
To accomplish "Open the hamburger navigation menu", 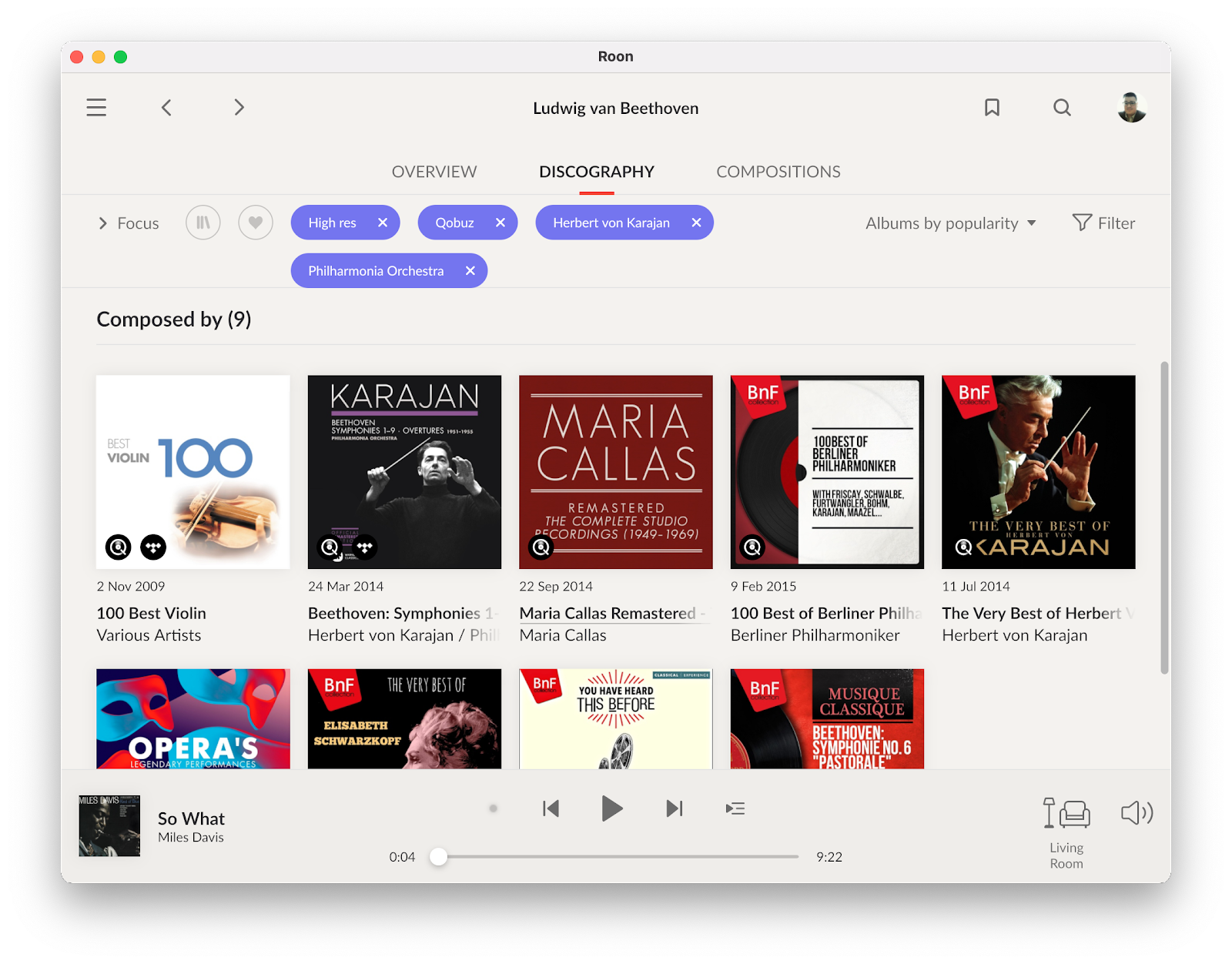I will [x=96, y=108].
